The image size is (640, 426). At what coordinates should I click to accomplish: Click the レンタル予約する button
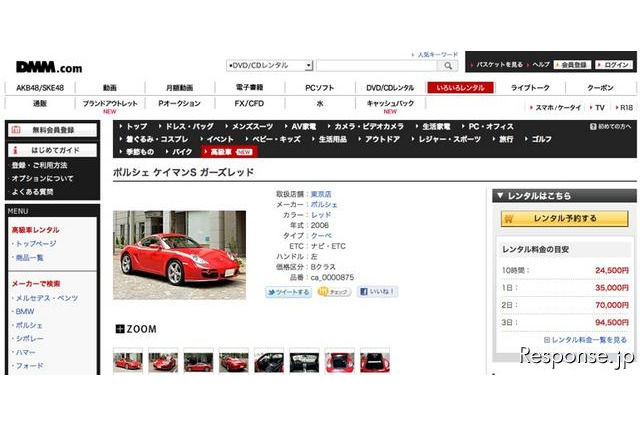coord(564,219)
